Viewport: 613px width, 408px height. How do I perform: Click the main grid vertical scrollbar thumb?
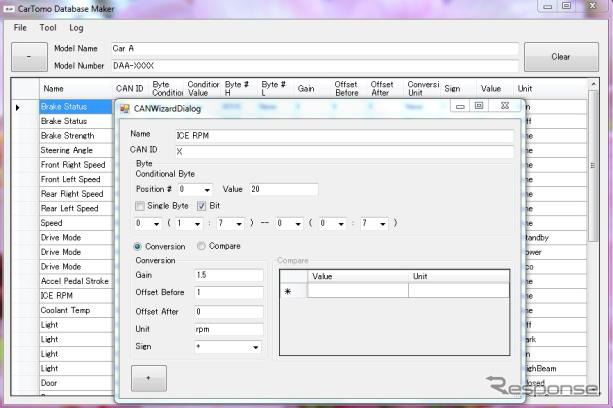pyautogui.click(x=593, y=166)
